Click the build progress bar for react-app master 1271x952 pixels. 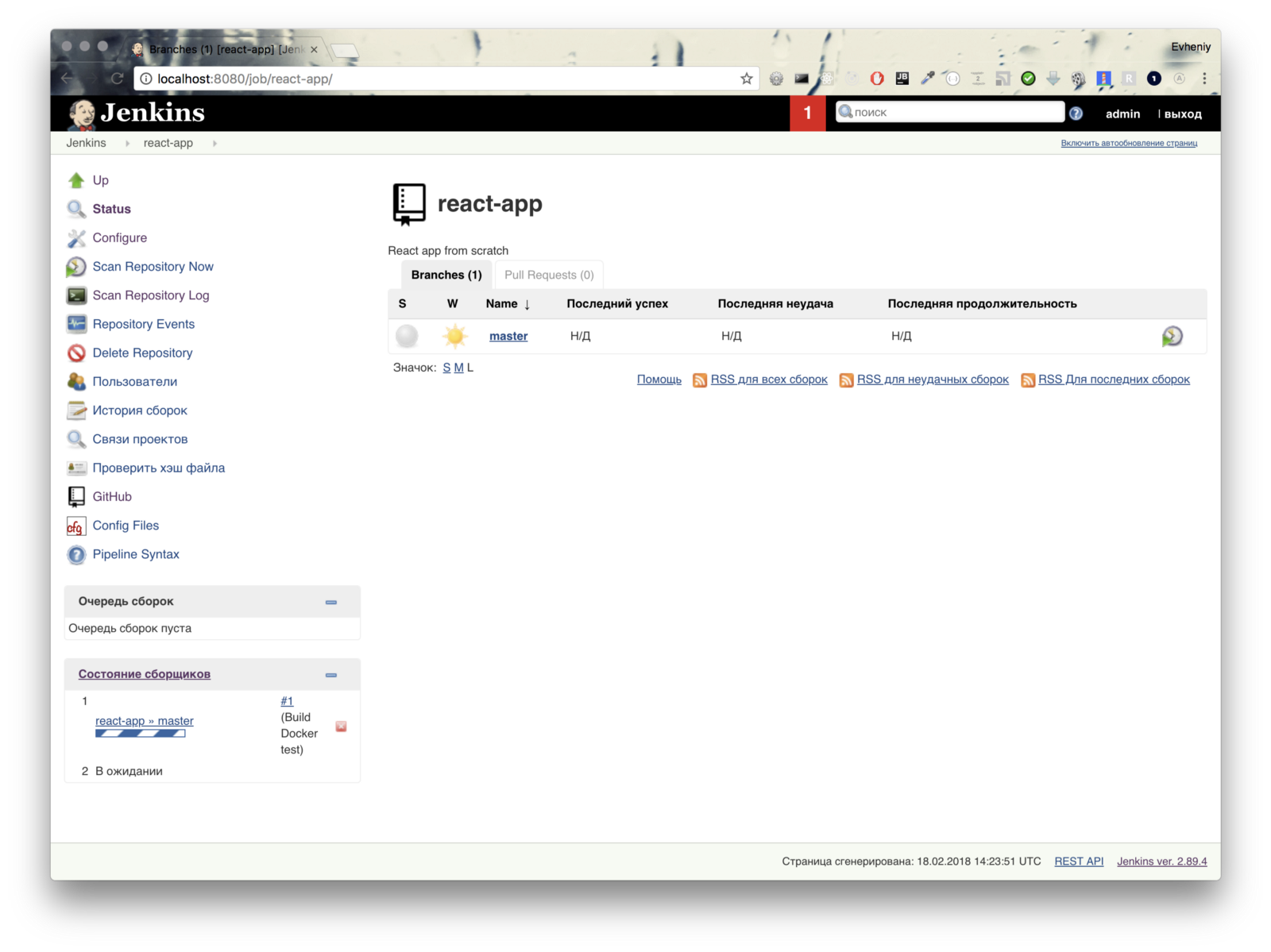141,734
